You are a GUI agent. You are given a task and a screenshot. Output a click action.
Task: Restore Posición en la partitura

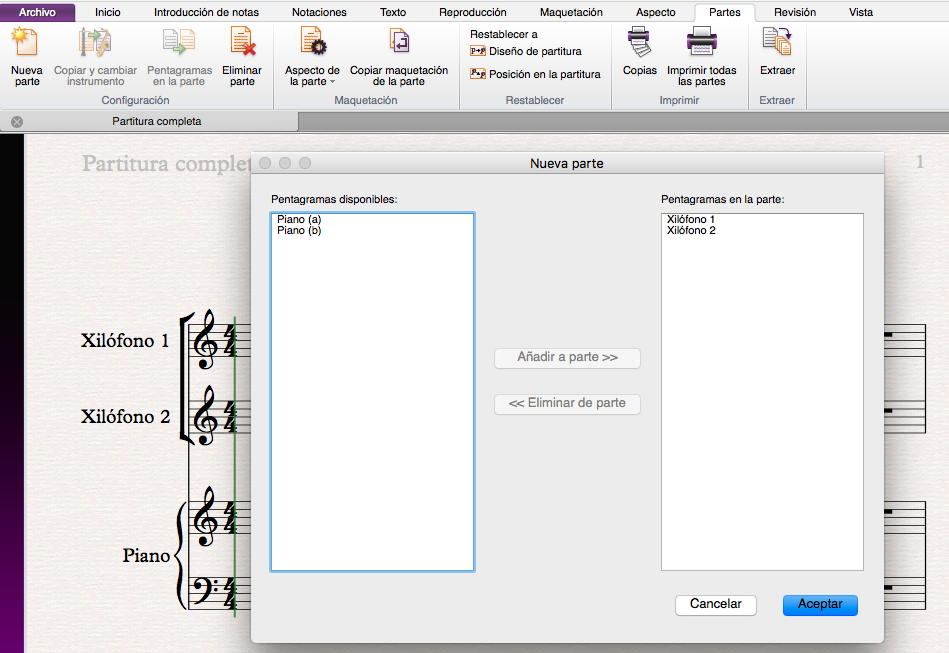544,74
